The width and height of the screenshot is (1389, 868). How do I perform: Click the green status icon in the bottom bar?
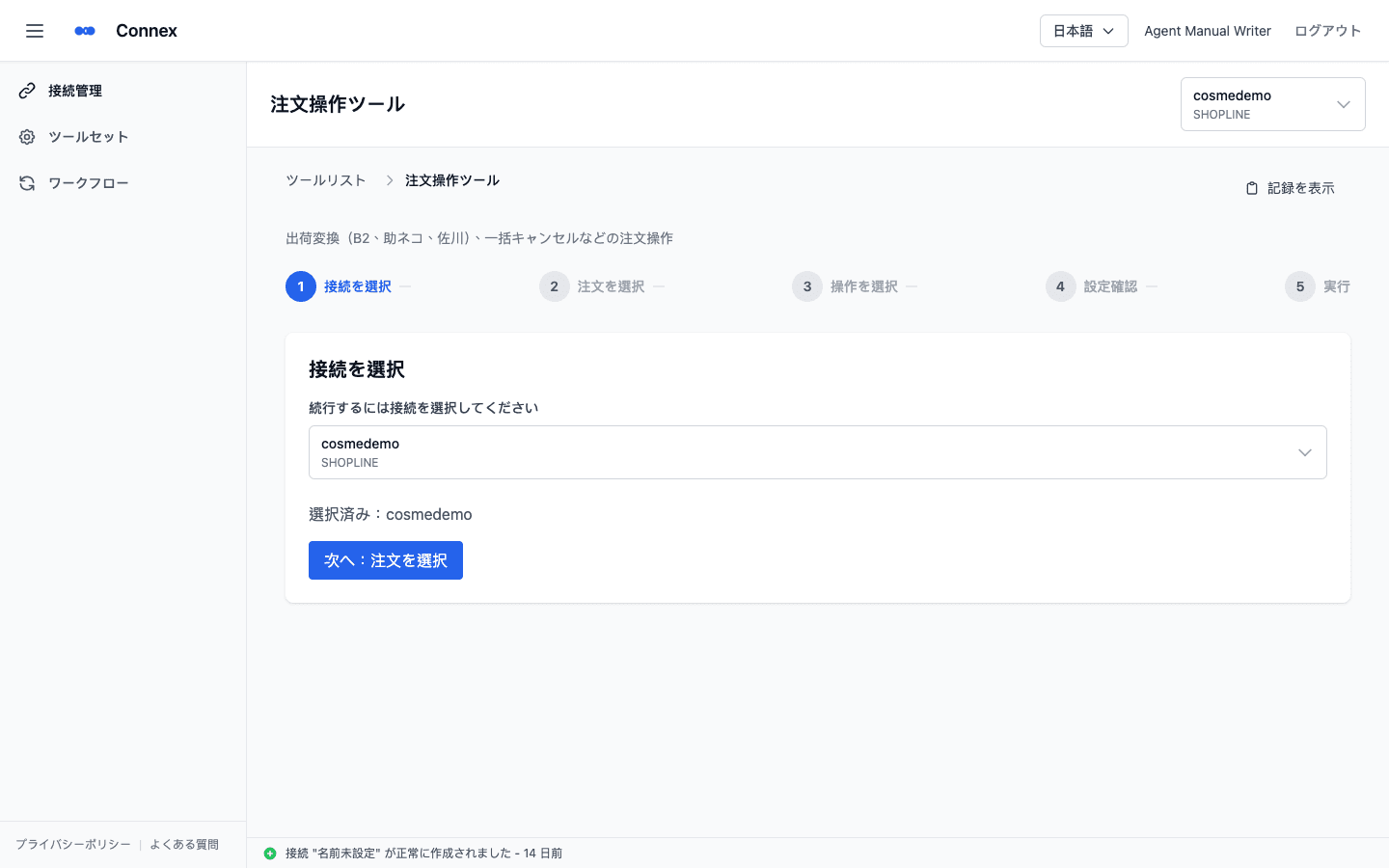[270, 854]
